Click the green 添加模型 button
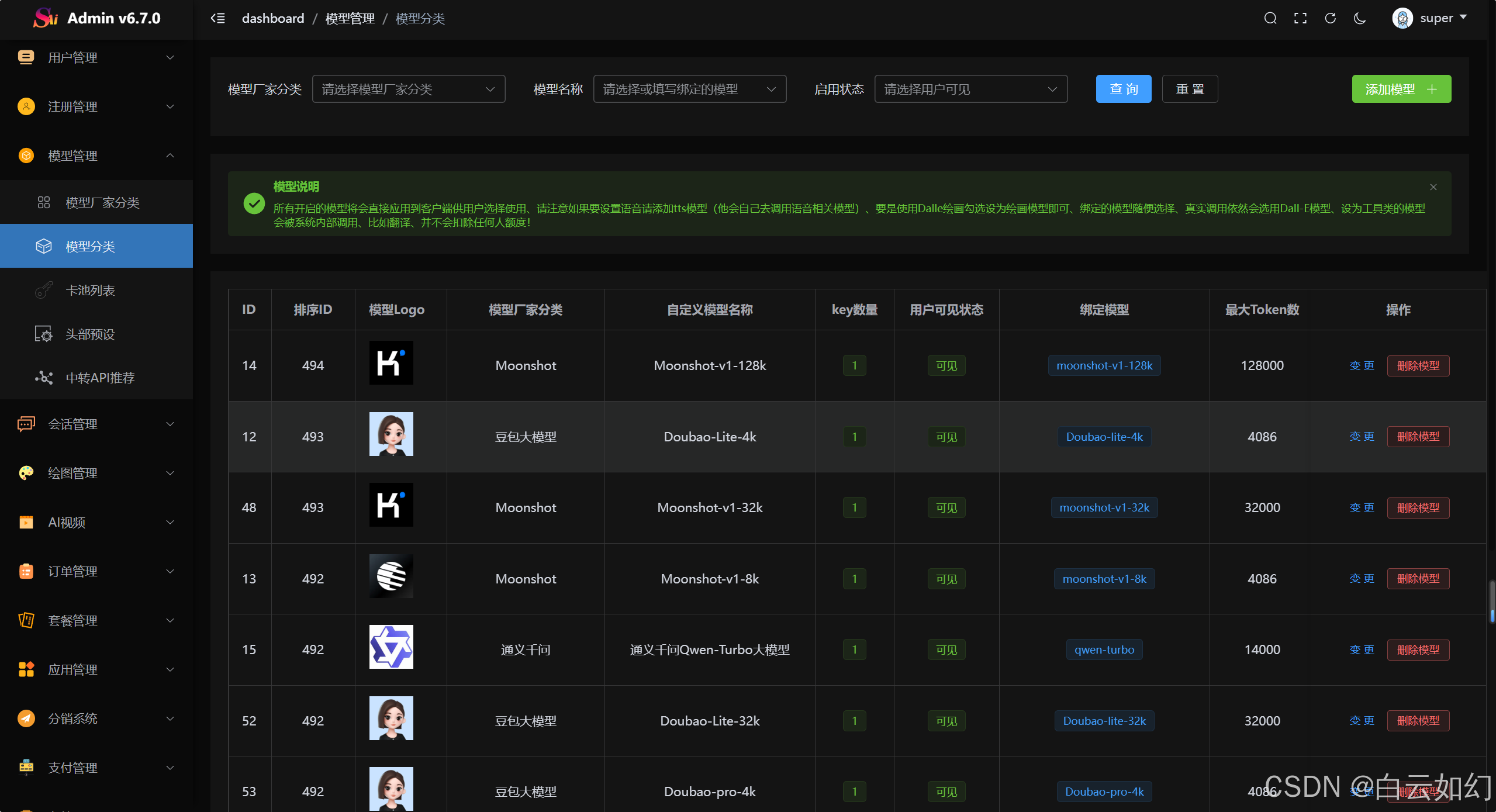 pos(1401,89)
